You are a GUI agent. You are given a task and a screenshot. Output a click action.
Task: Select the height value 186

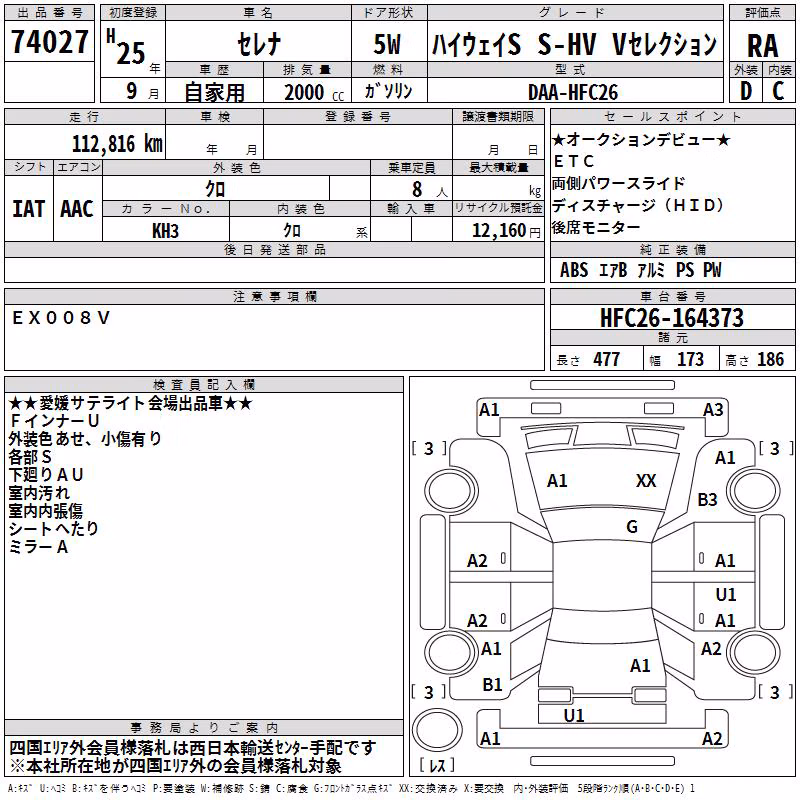(770, 360)
